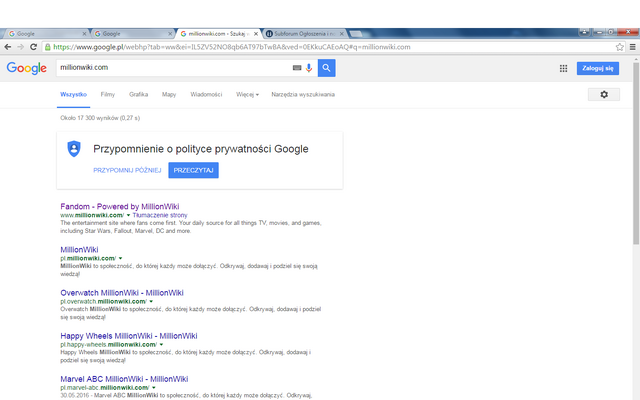Open the MillionWiki pl result link
Screen dimensions: 640x400
click(79, 250)
